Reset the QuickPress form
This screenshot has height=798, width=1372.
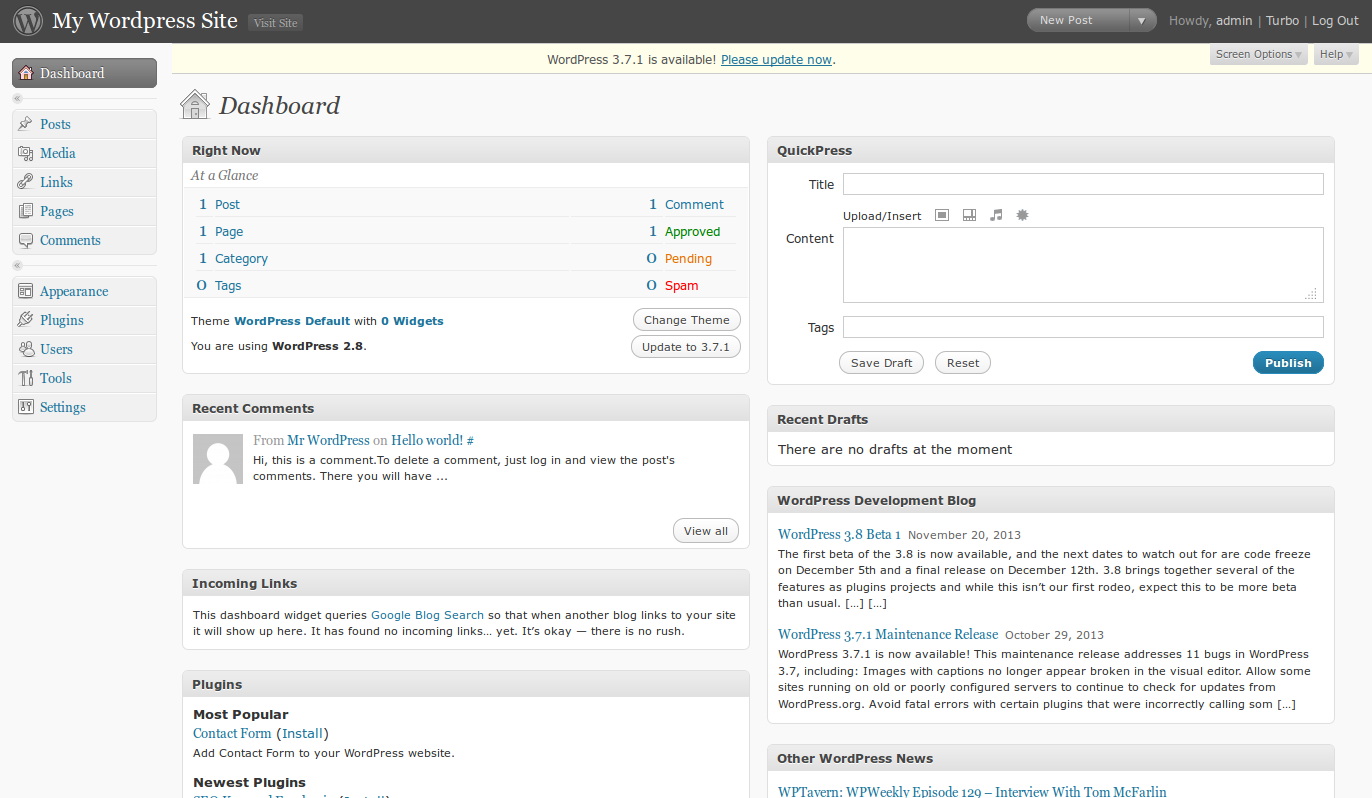click(x=963, y=363)
